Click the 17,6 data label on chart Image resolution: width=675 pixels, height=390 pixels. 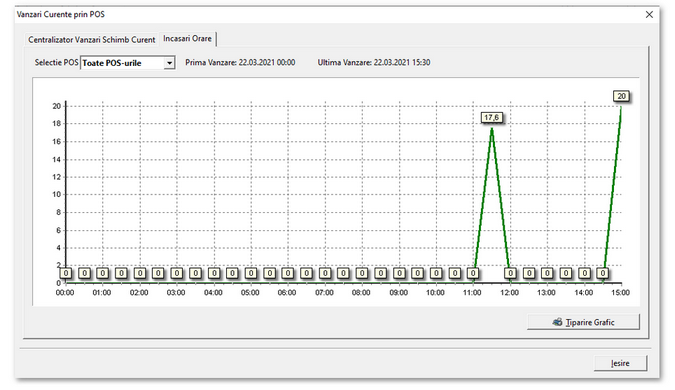click(491, 118)
